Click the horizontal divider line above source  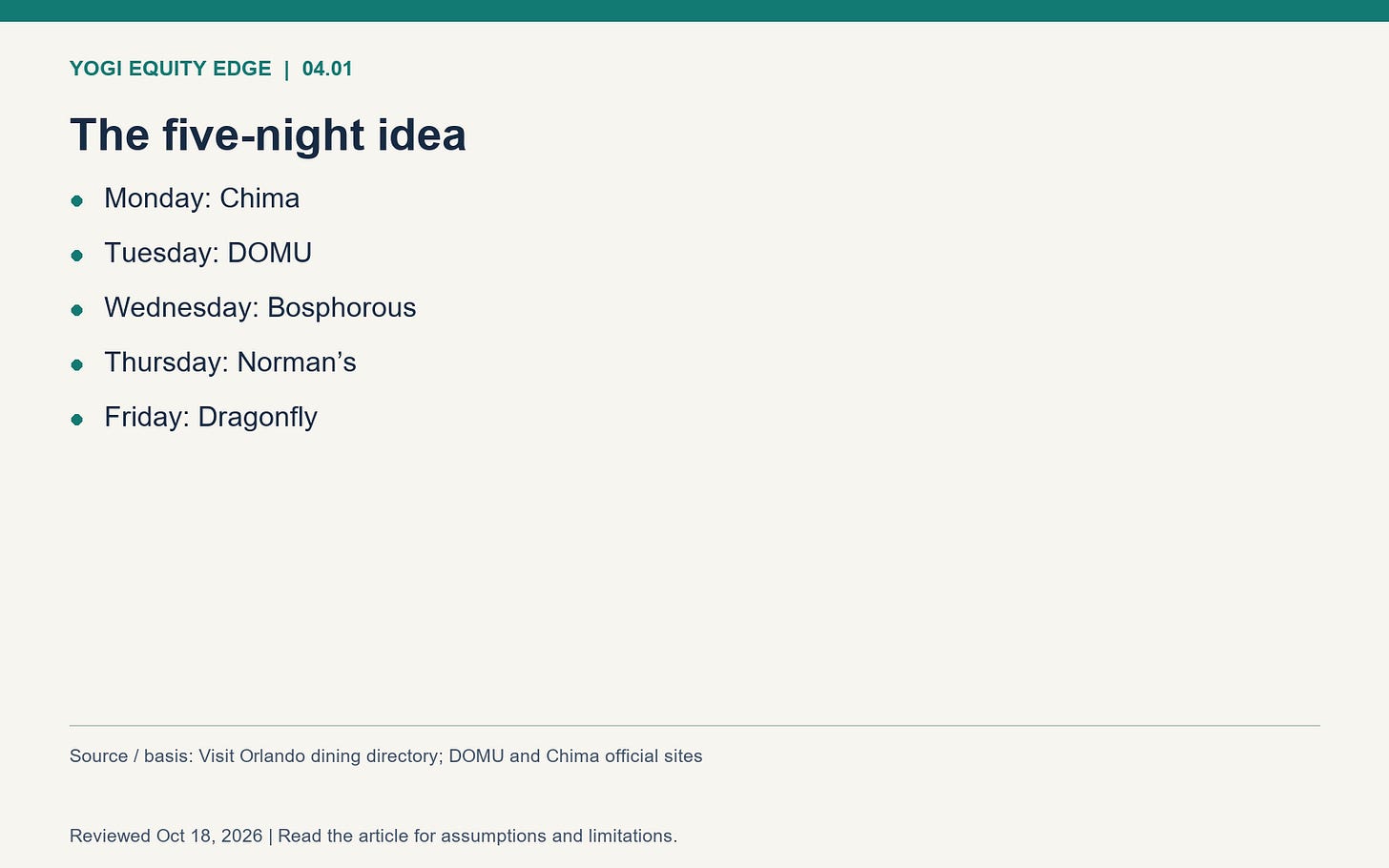(x=694, y=726)
